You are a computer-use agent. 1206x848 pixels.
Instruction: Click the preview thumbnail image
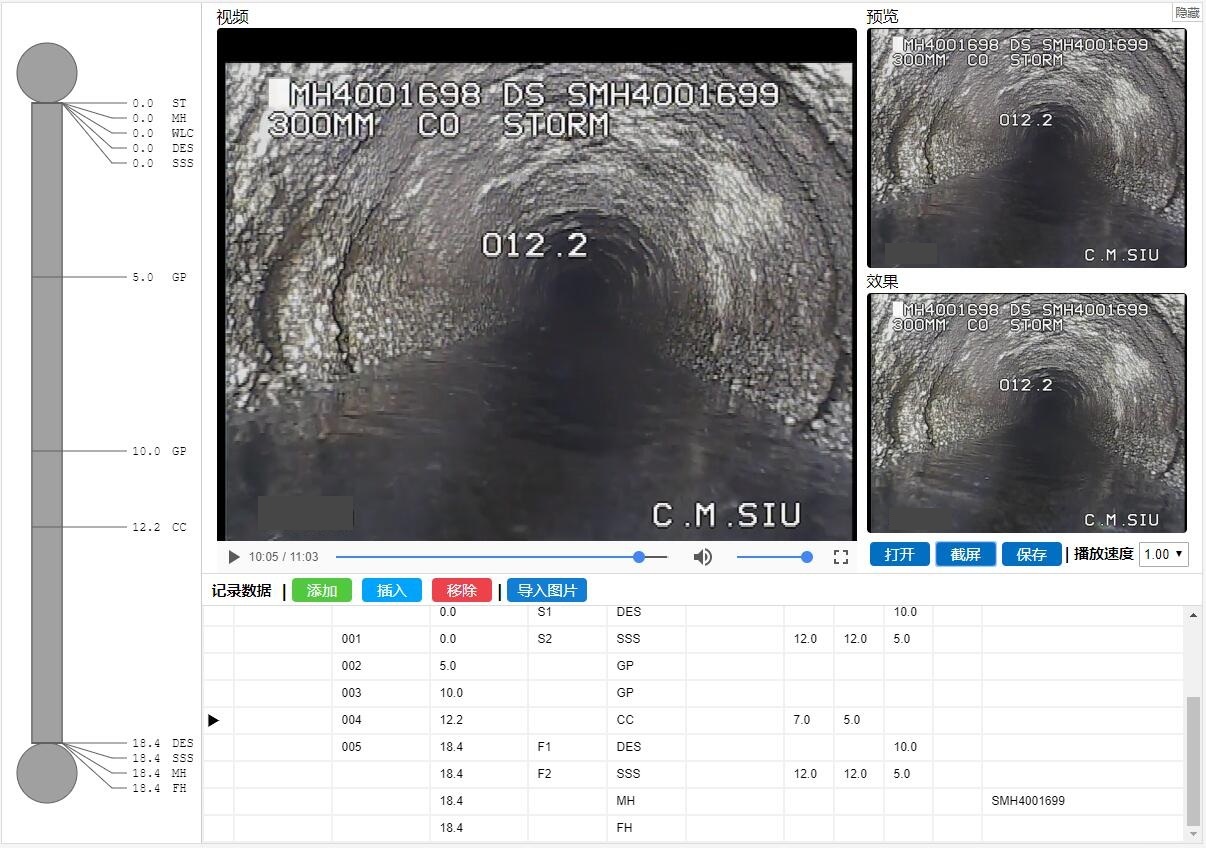coord(1026,148)
